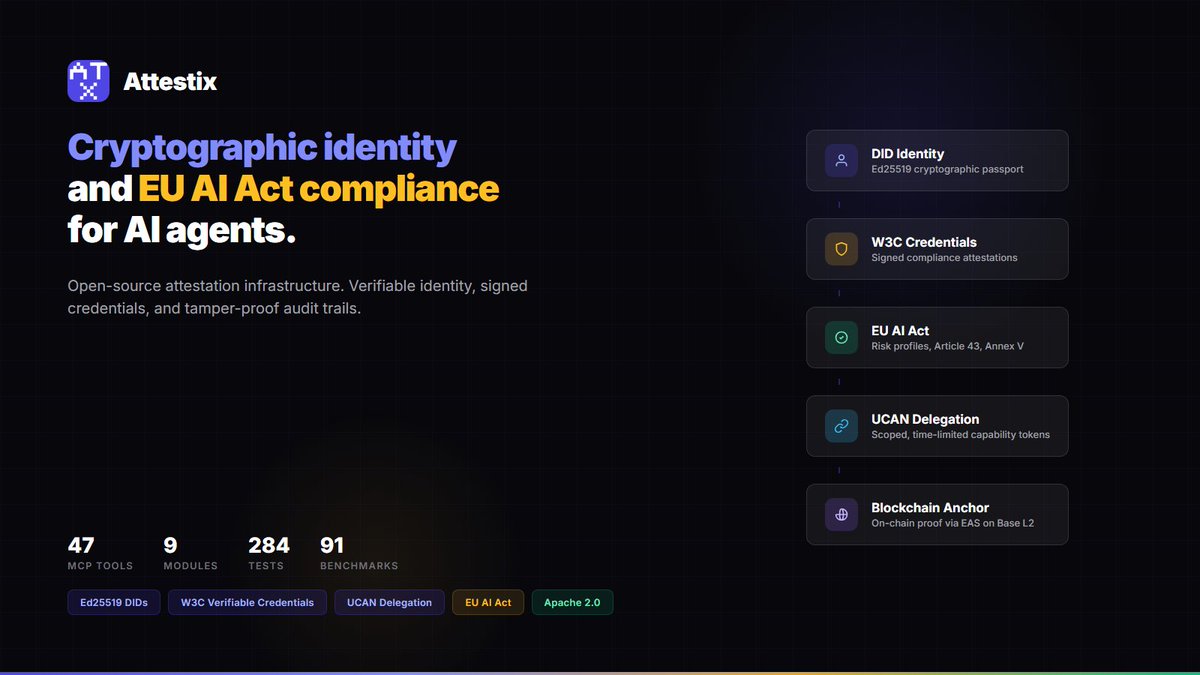Click 'Scoped, time-limited capability tokens' text
The height and width of the screenshot is (675, 1200).
point(960,435)
